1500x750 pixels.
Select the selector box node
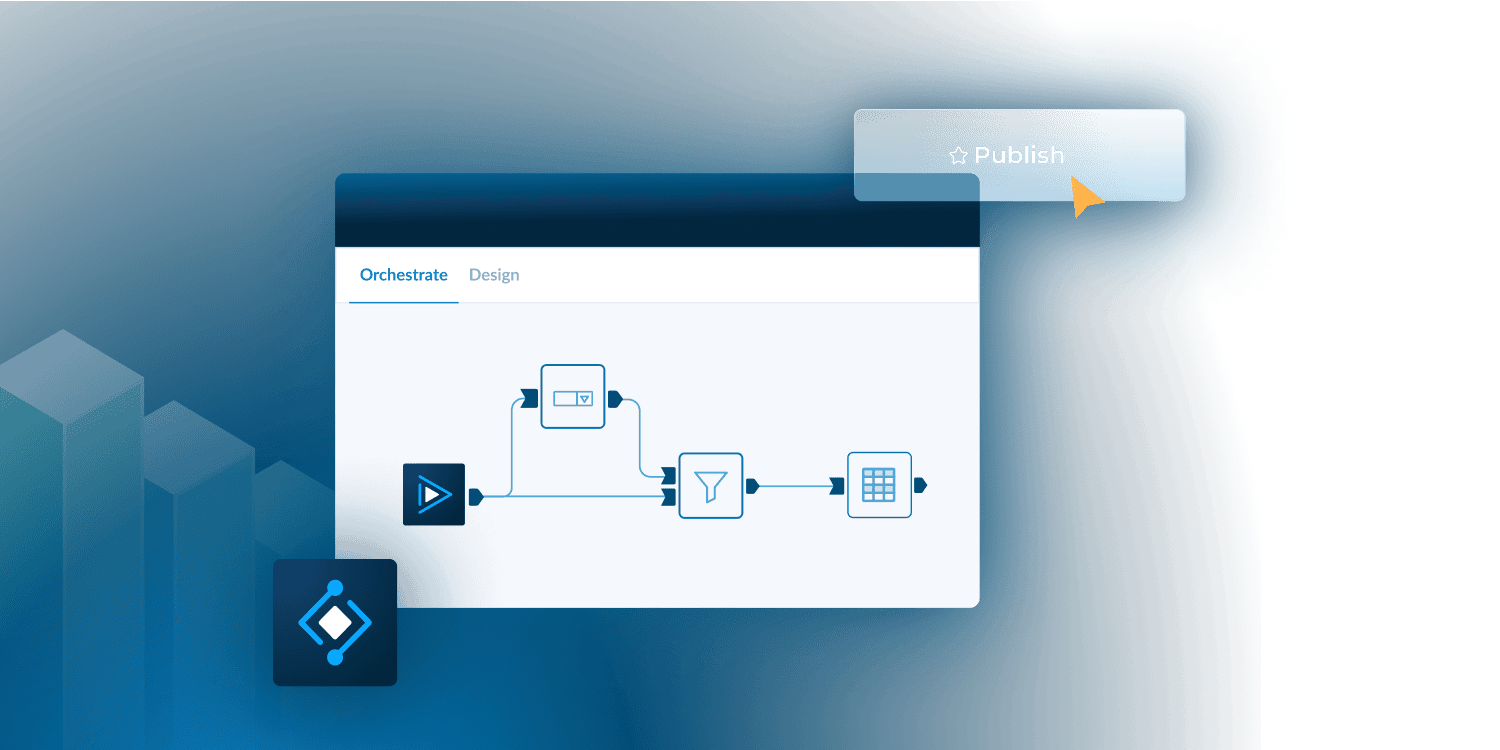(572, 397)
